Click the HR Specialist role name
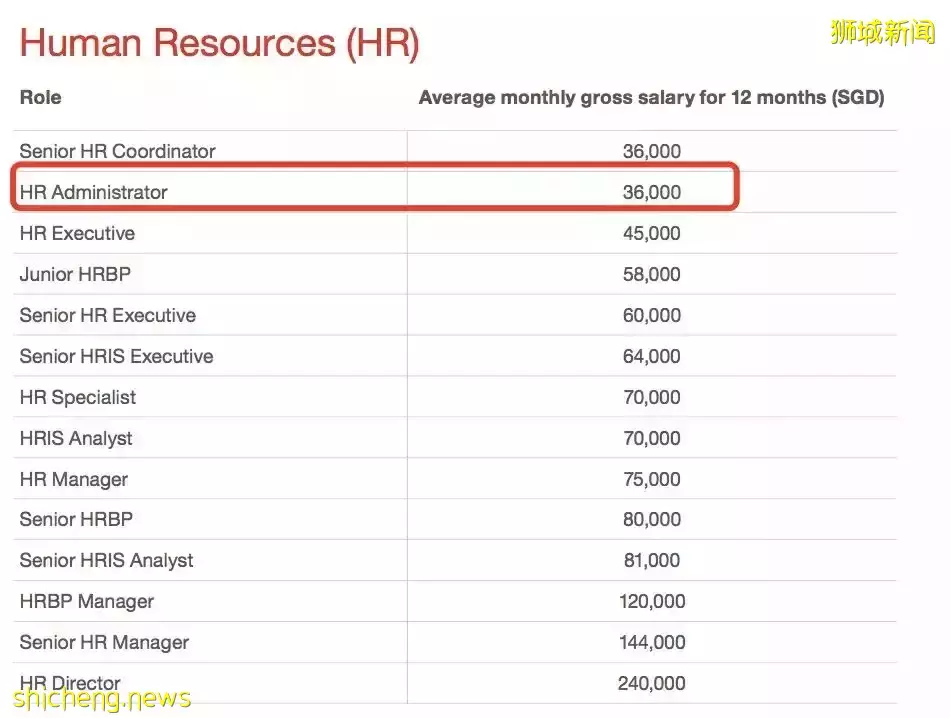Image resolution: width=950 pixels, height=718 pixels. [77, 398]
